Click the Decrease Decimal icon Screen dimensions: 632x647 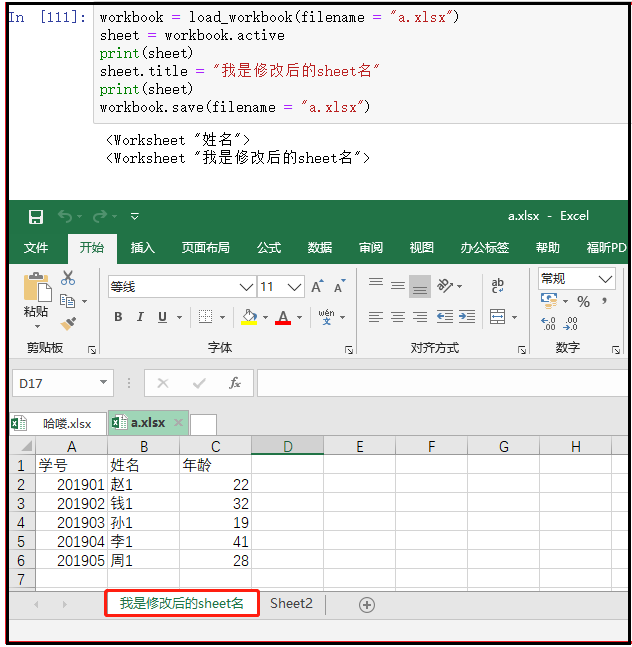(x=571, y=324)
